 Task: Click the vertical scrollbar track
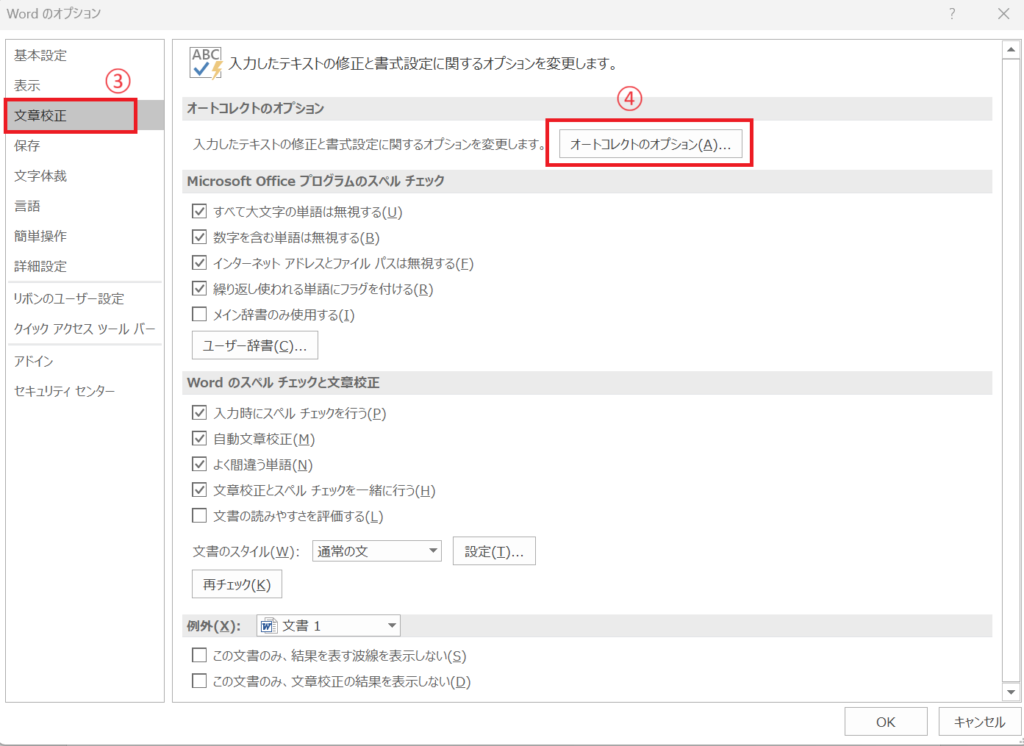tap(1012, 370)
